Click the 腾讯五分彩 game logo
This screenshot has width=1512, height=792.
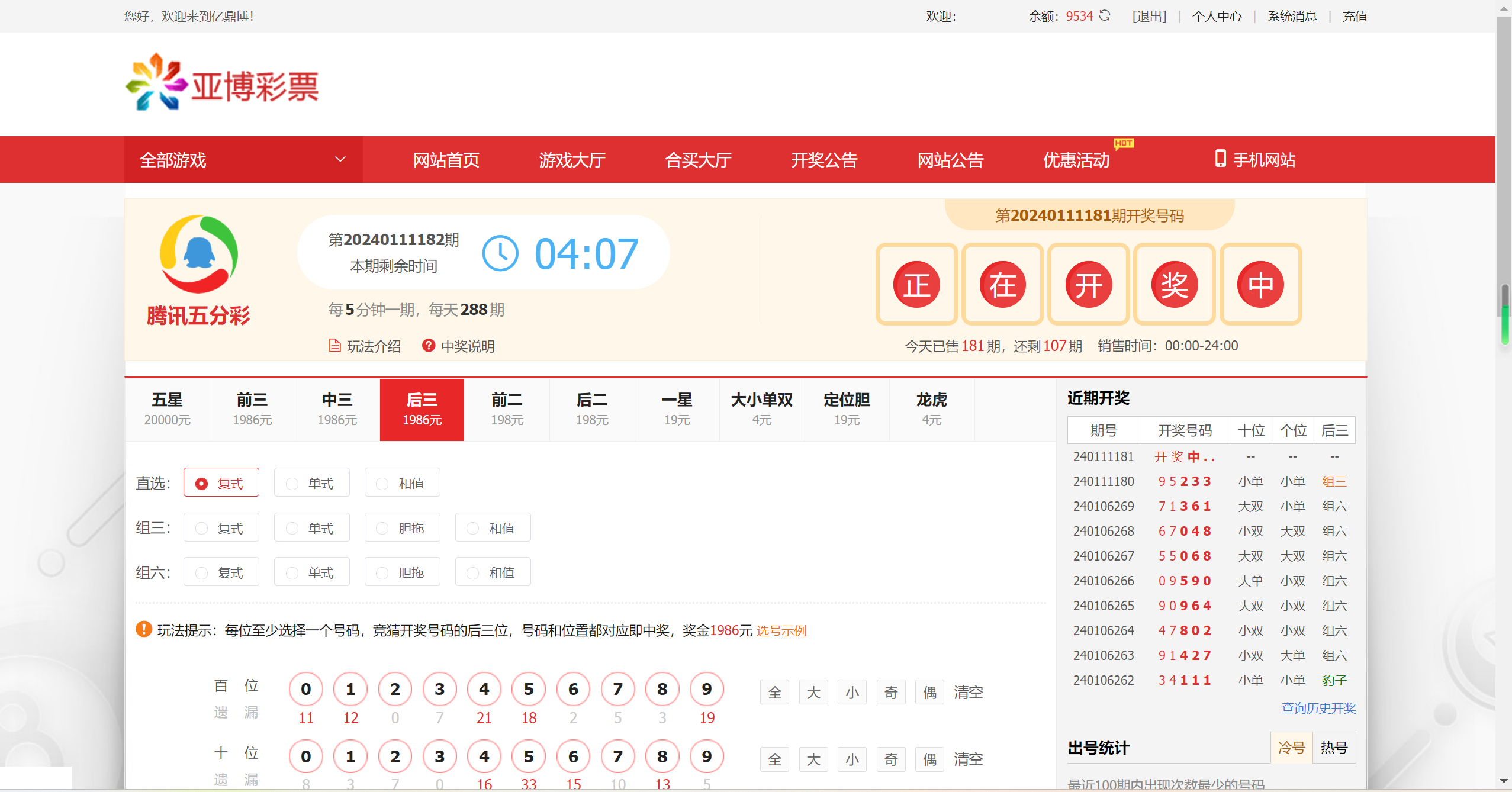199,255
